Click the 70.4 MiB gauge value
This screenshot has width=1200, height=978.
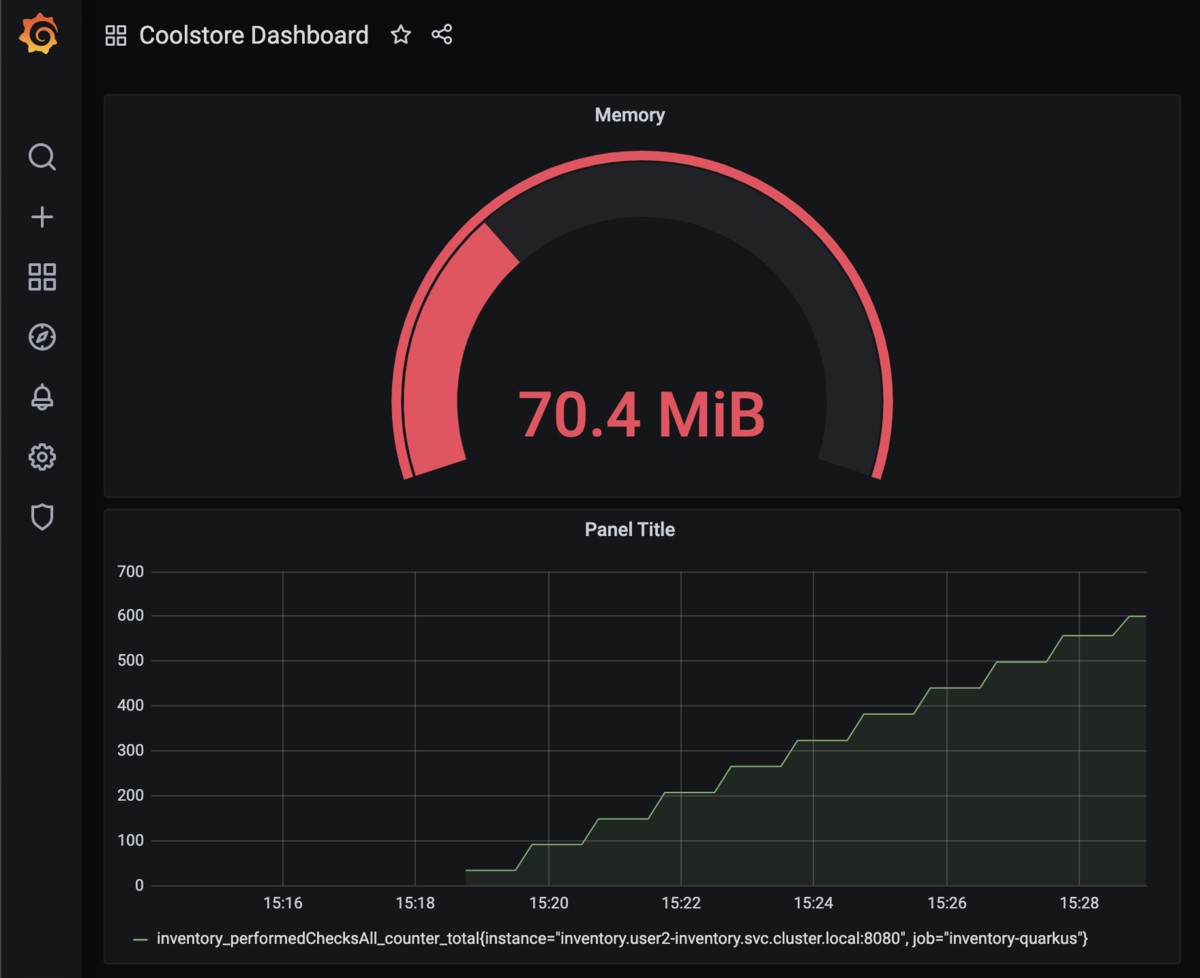pos(641,414)
